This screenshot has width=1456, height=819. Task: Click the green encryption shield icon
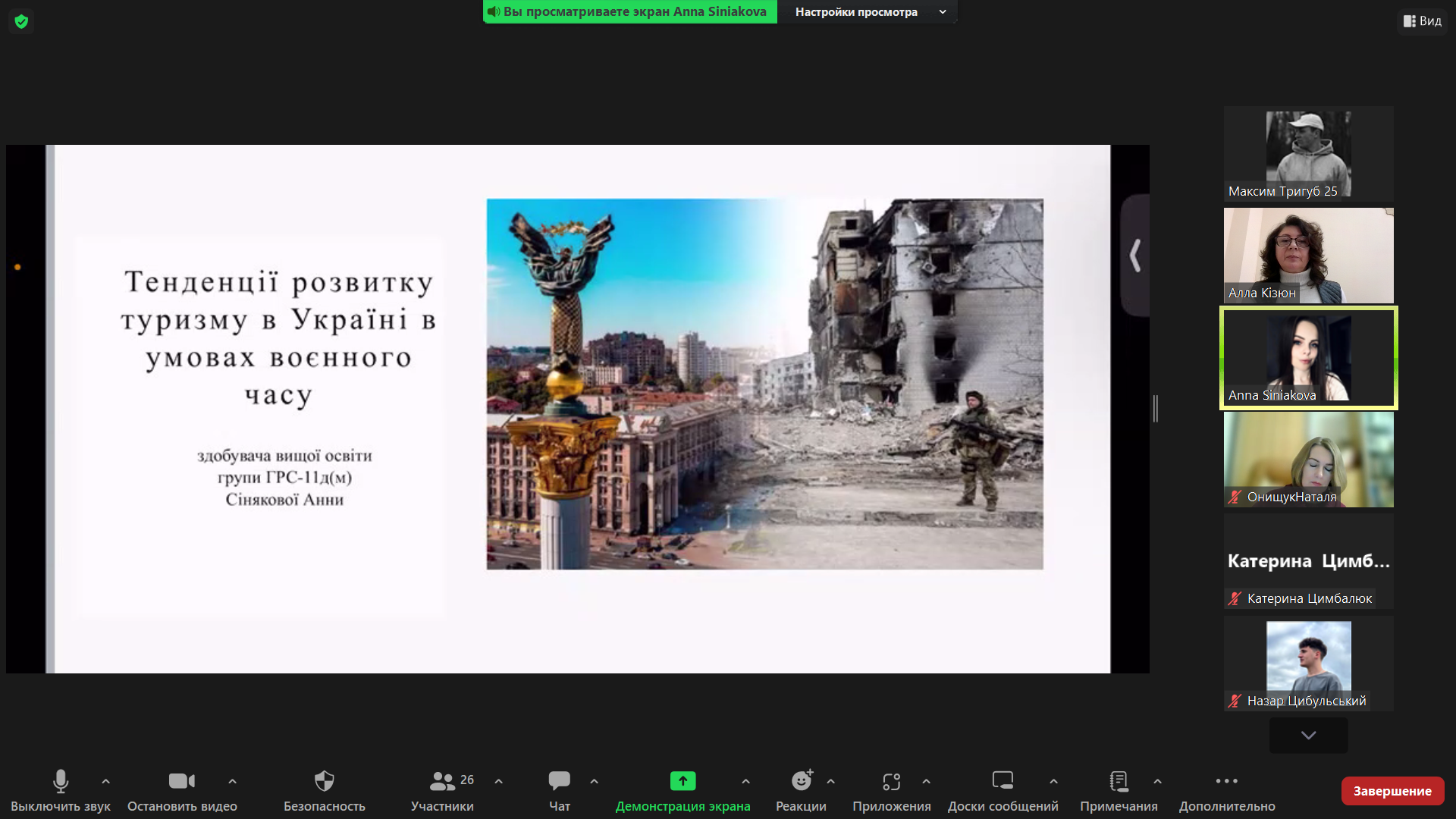21,21
